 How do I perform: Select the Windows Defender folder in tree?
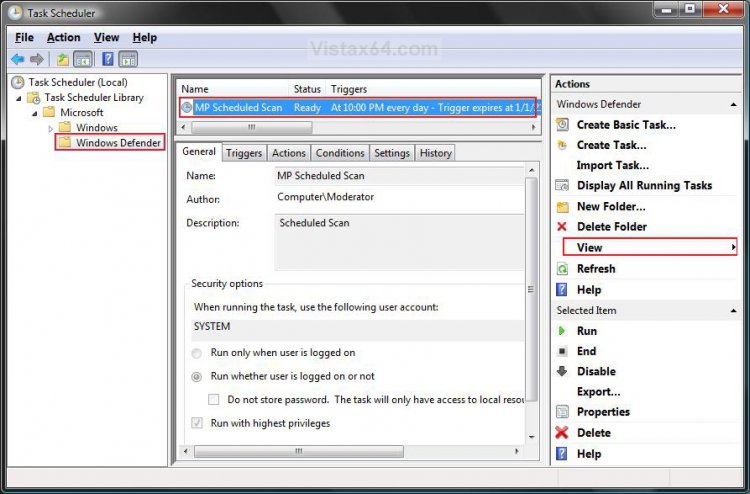pyautogui.click(x=110, y=143)
